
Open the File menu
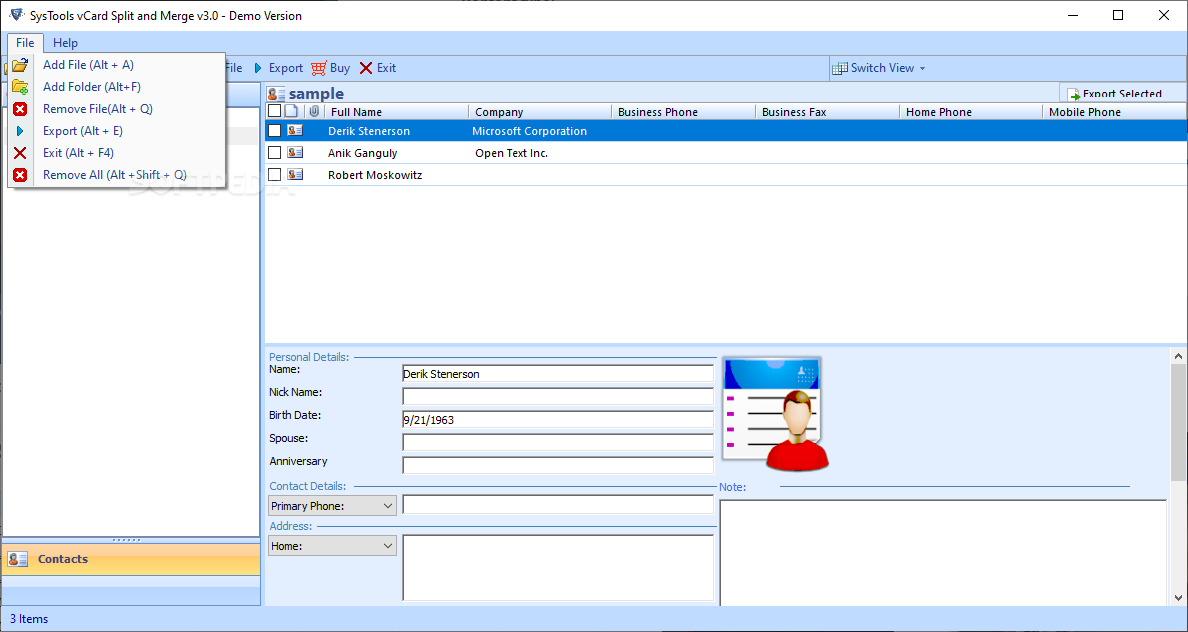click(x=25, y=42)
